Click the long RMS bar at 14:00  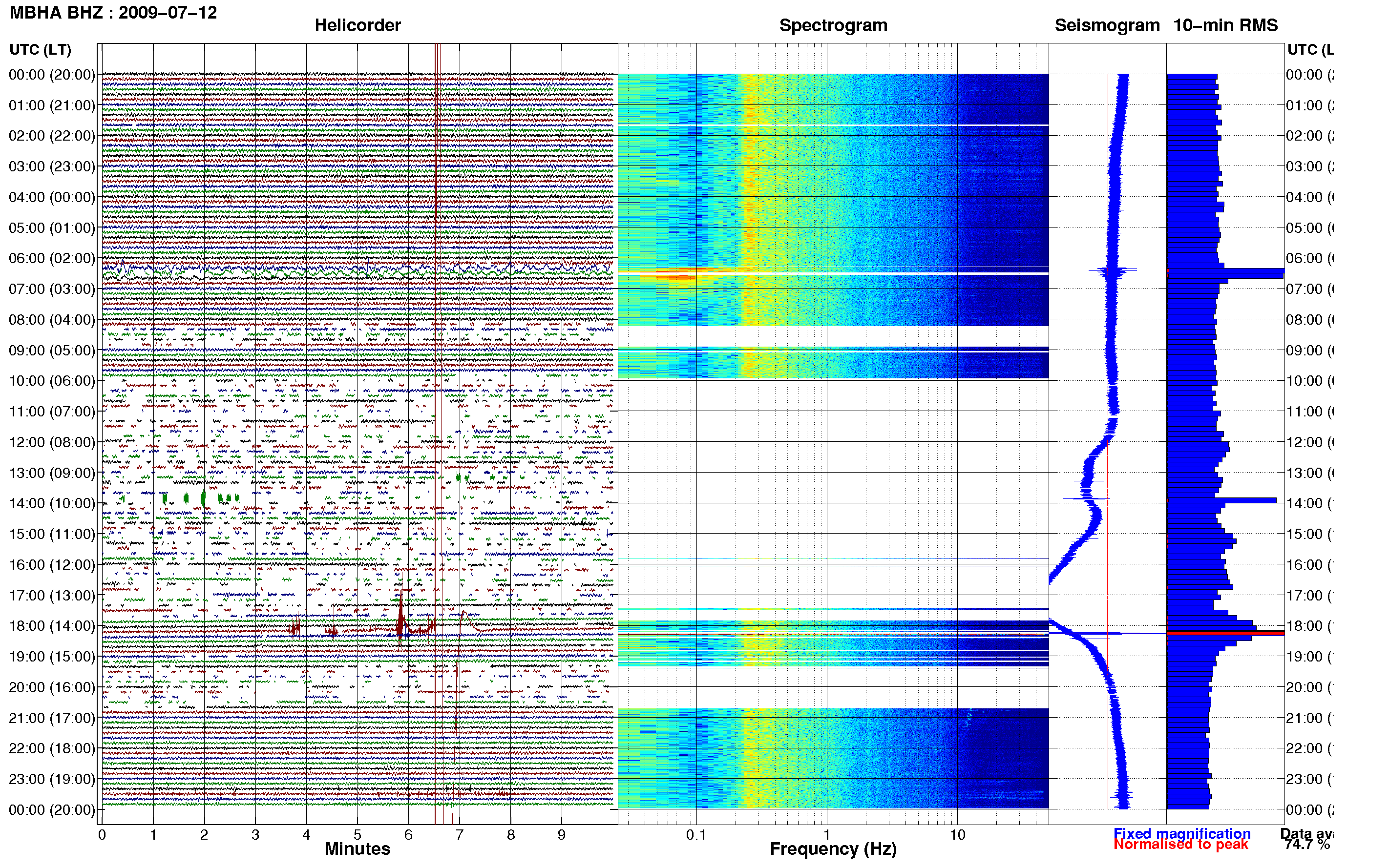1221,500
